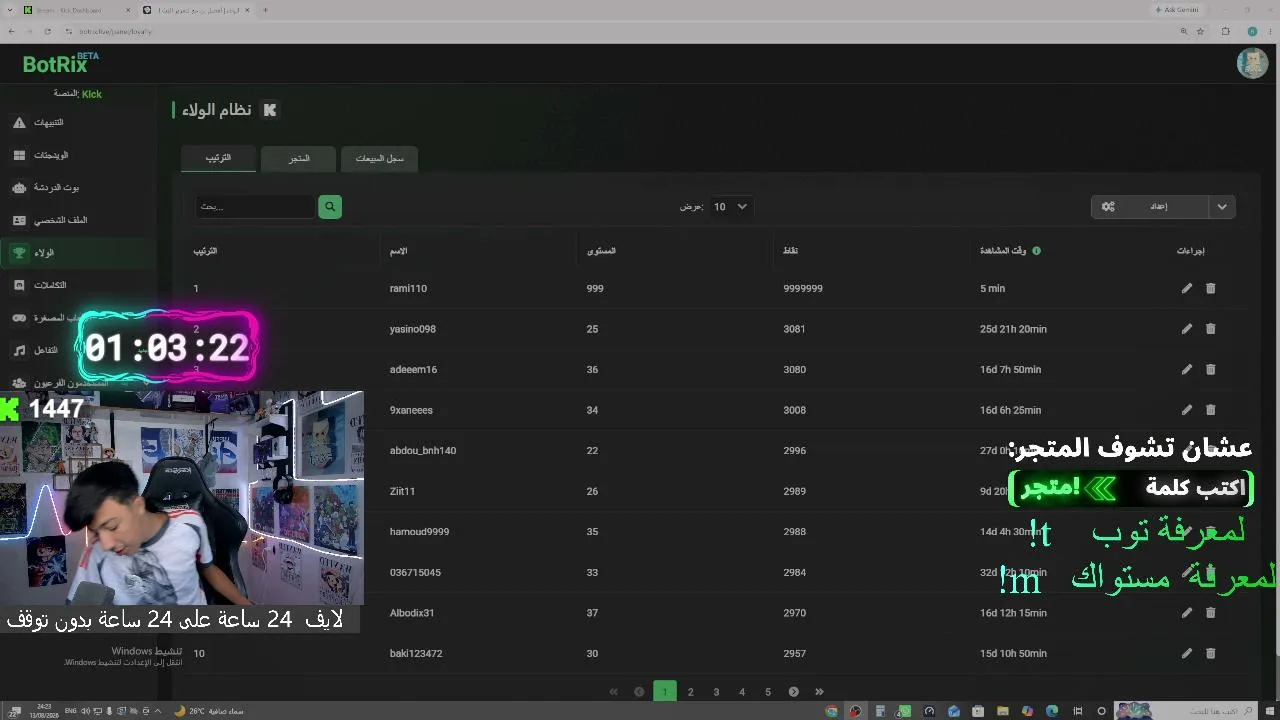Open Chrome from the taskbar
Image resolution: width=1280 pixels, height=720 pixels.
tap(831, 711)
